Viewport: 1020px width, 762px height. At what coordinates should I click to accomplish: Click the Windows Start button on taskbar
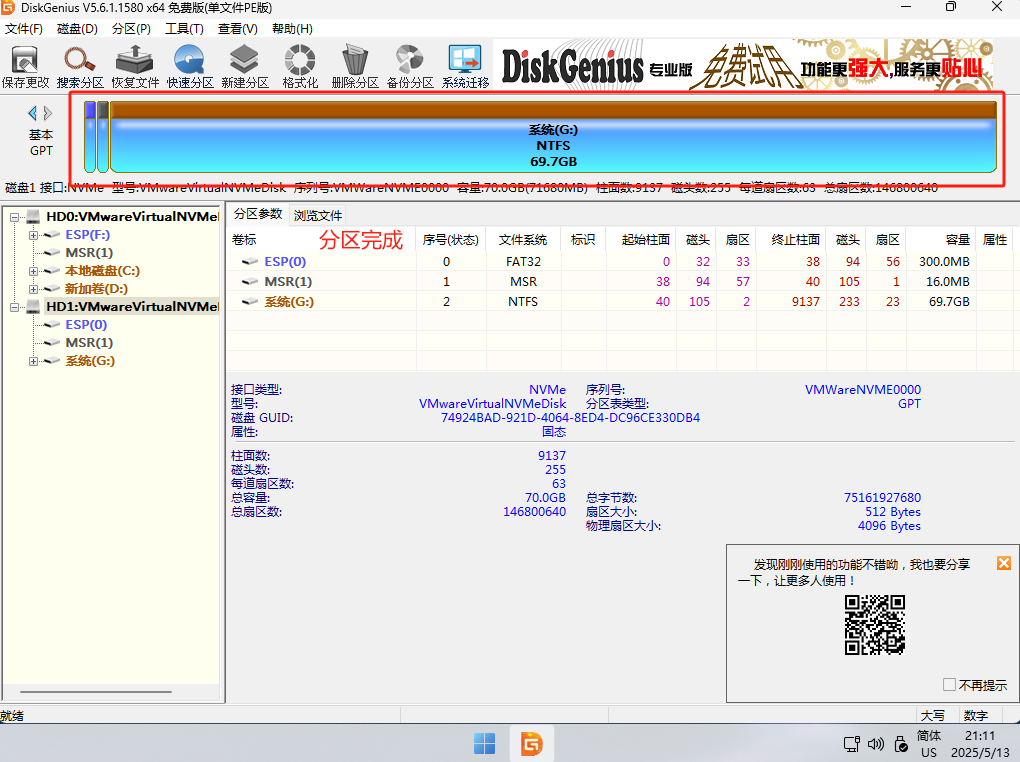point(484,743)
